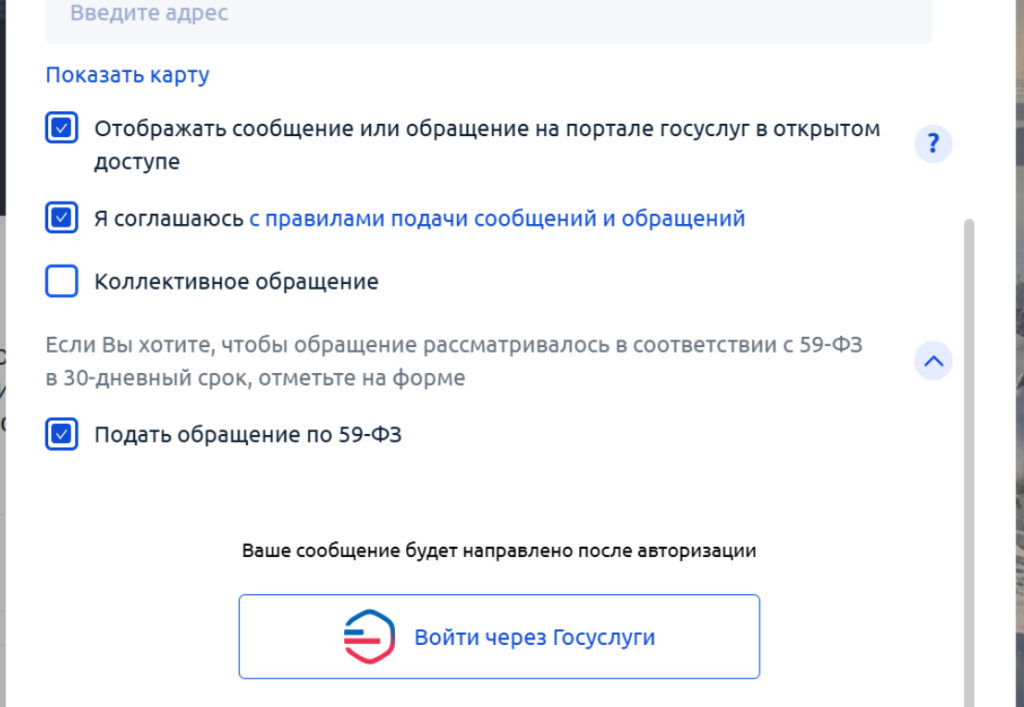
Task: Focus the 'Введите адрес' address field
Action: (488, 16)
